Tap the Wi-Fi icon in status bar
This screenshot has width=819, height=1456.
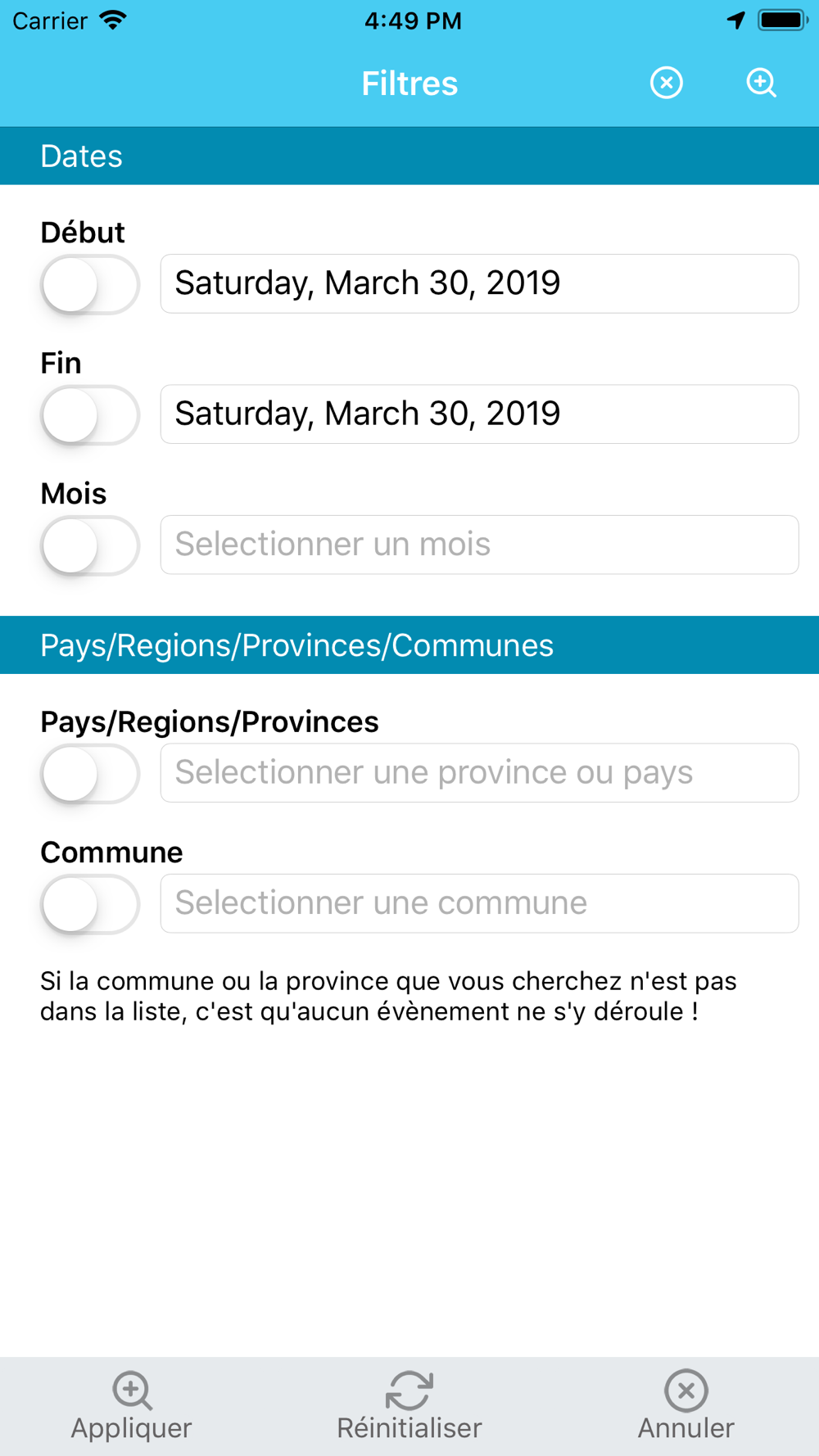click(x=113, y=20)
